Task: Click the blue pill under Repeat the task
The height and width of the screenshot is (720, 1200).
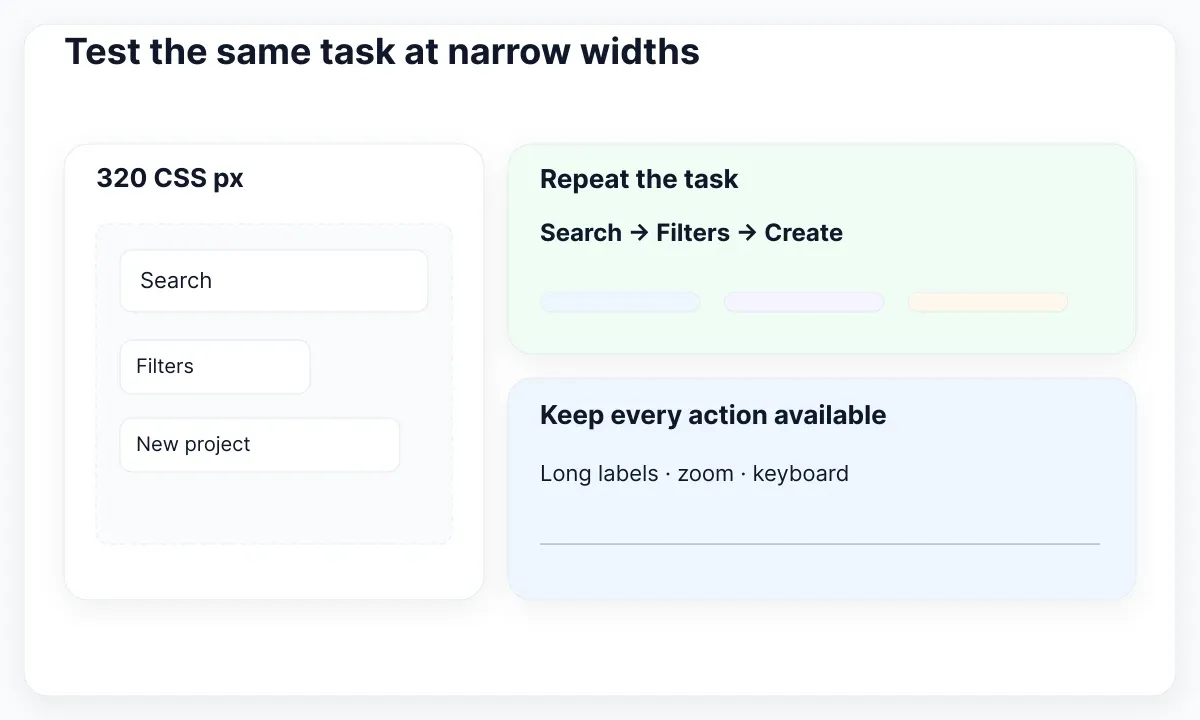Action: (620, 302)
